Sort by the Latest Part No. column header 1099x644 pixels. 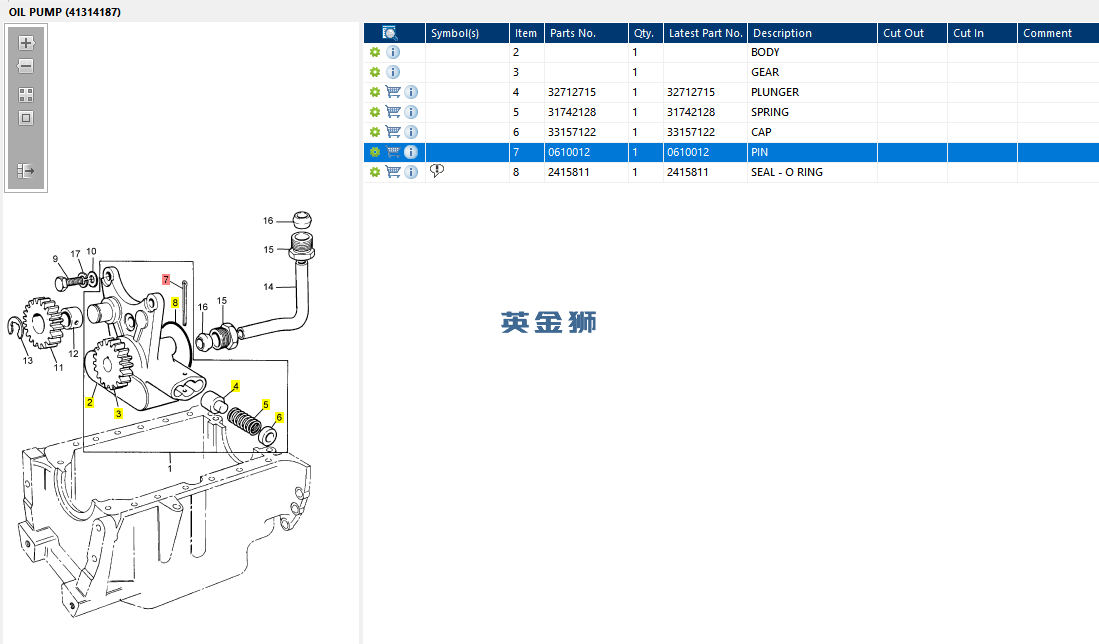pos(705,33)
